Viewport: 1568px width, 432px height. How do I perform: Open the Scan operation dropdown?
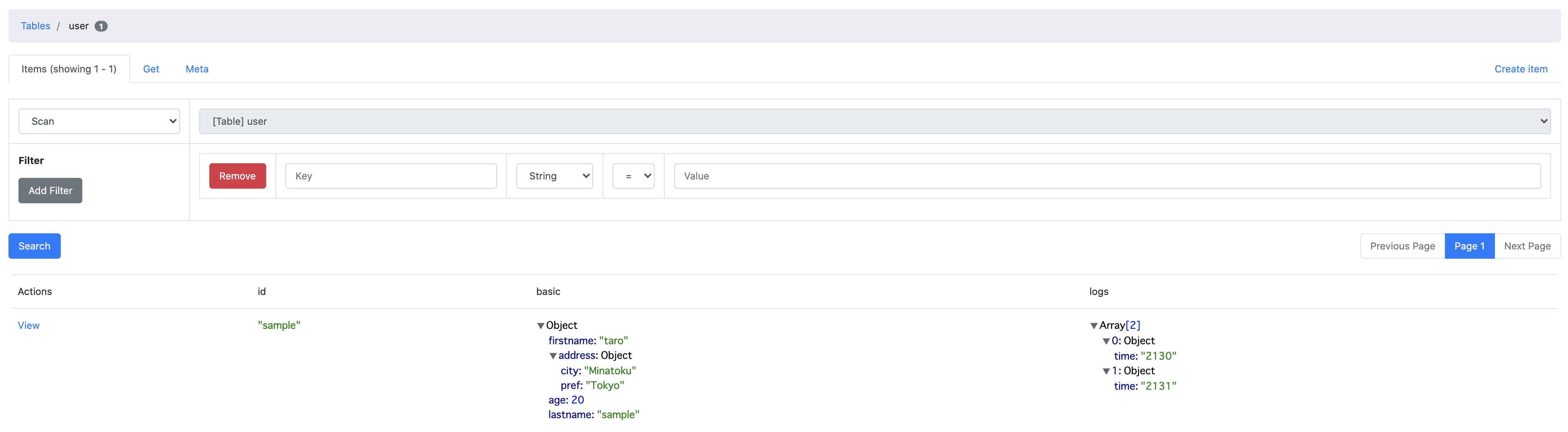99,121
